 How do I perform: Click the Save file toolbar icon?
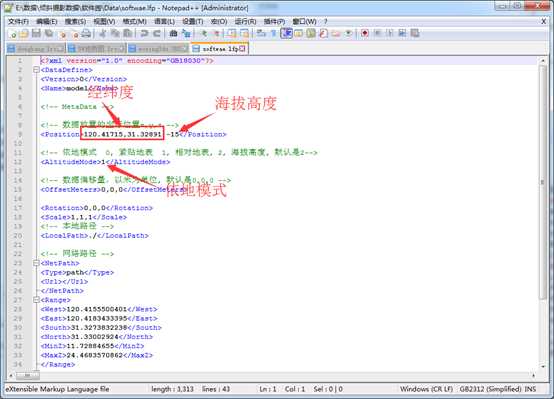[36, 34]
